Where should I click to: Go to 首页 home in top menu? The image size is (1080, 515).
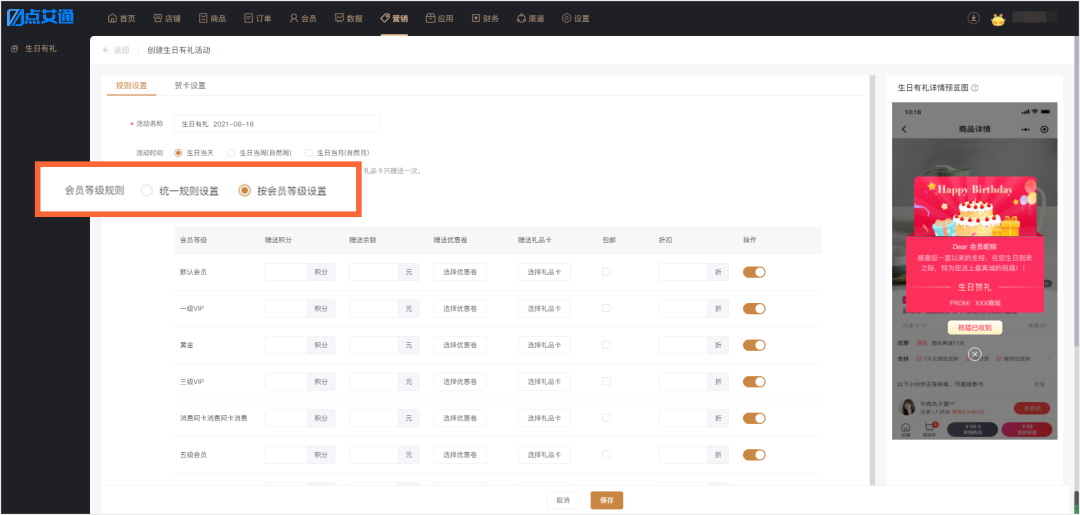point(121,19)
